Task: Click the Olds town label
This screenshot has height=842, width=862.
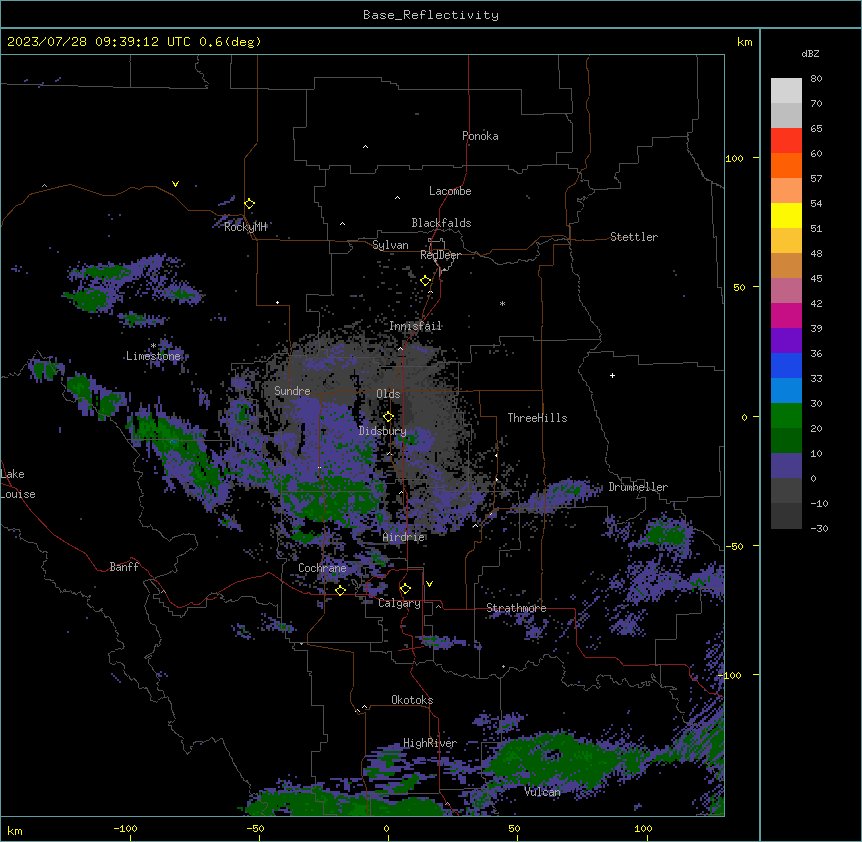Action: 388,394
